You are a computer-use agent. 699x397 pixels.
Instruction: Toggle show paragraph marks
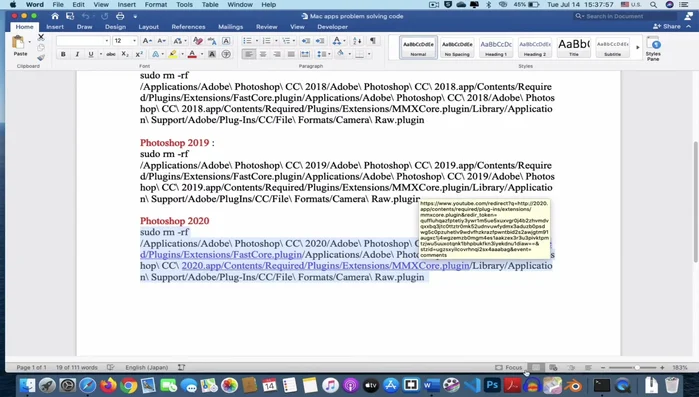pos(373,41)
